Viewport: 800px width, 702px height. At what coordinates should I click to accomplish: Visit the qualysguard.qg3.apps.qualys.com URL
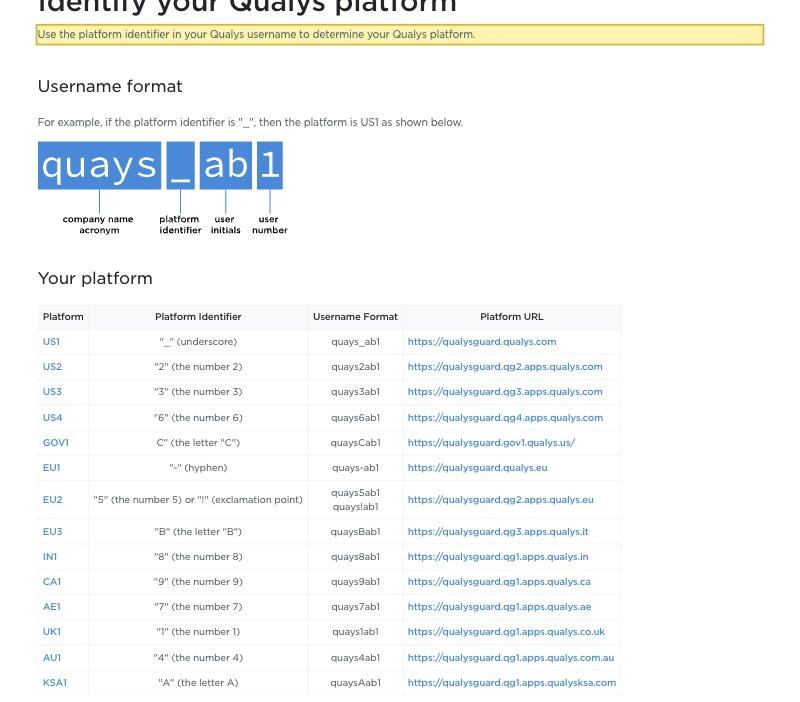pyautogui.click(x=505, y=391)
